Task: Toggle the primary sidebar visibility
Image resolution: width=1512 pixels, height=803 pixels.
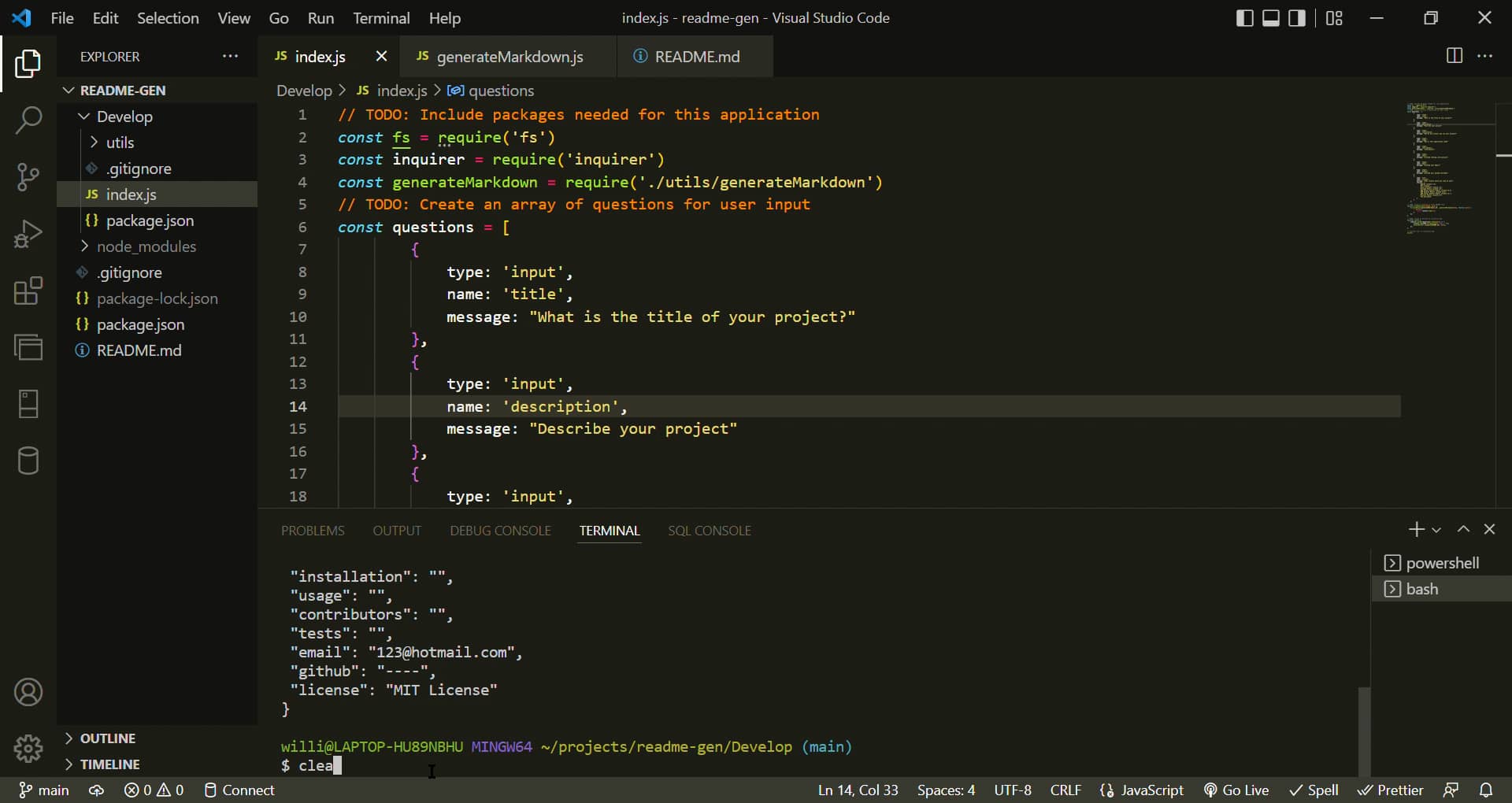Action: pyautogui.click(x=1245, y=17)
